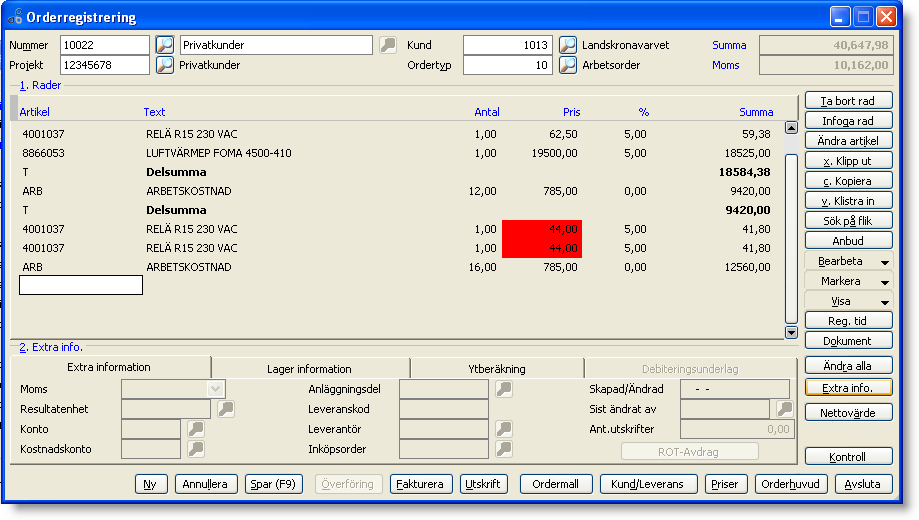919x520 pixels.
Task: Open the Ytberäkning tab
Action: coord(497,369)
